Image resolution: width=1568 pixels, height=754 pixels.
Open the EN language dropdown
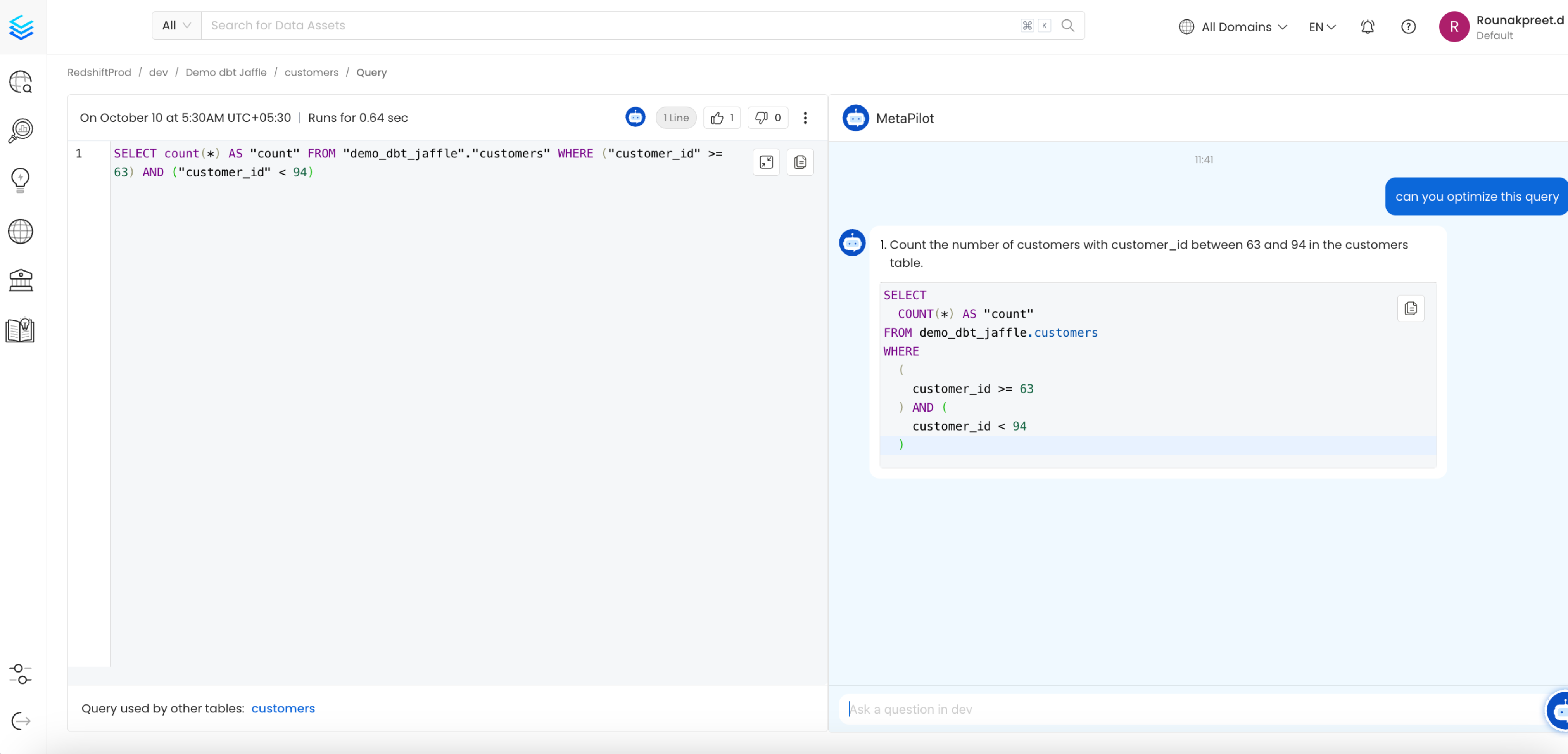pyautogui.click(x=1321, y=27)
